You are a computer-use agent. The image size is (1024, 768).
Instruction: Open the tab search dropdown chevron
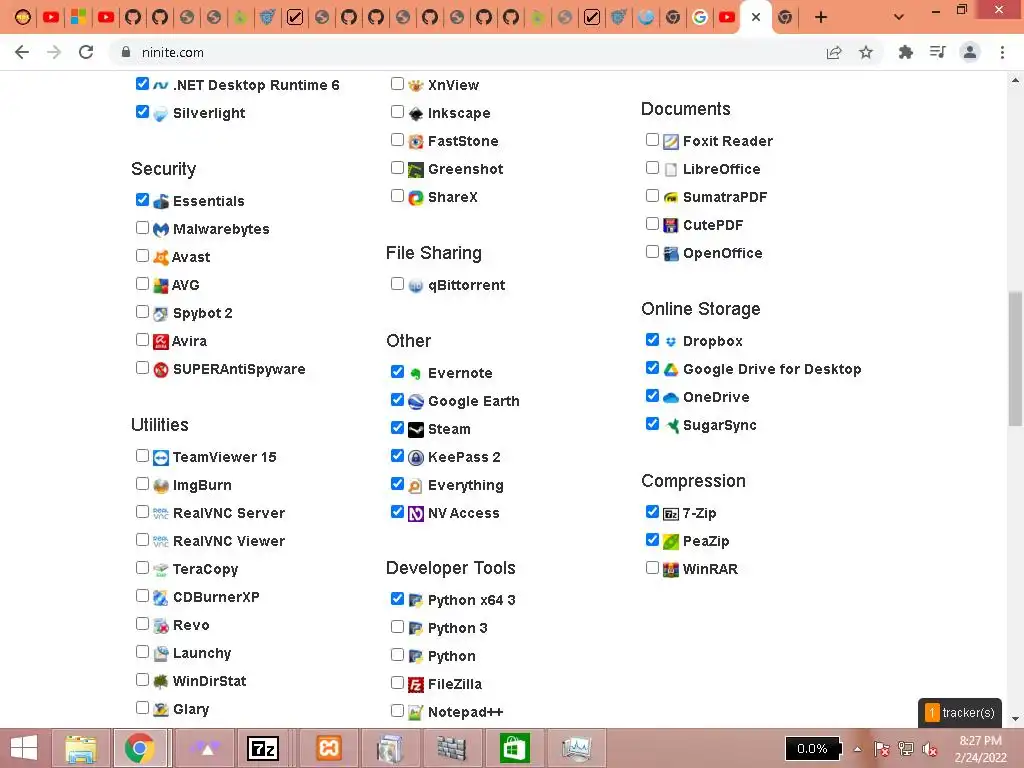899,17
